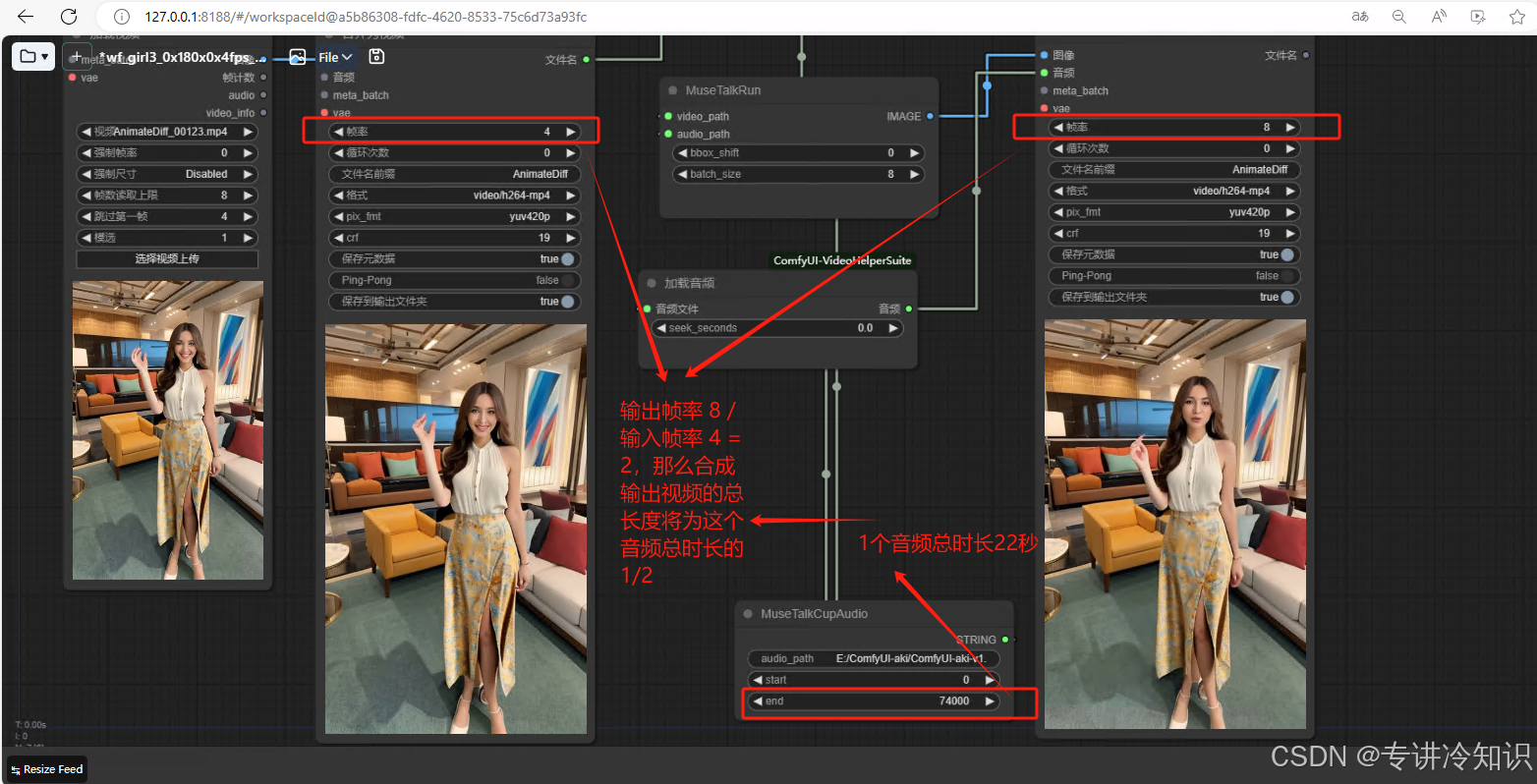Open the File menu
Image resolution: width=1537 pixels, height=784 pixels.
click(335, 57)
